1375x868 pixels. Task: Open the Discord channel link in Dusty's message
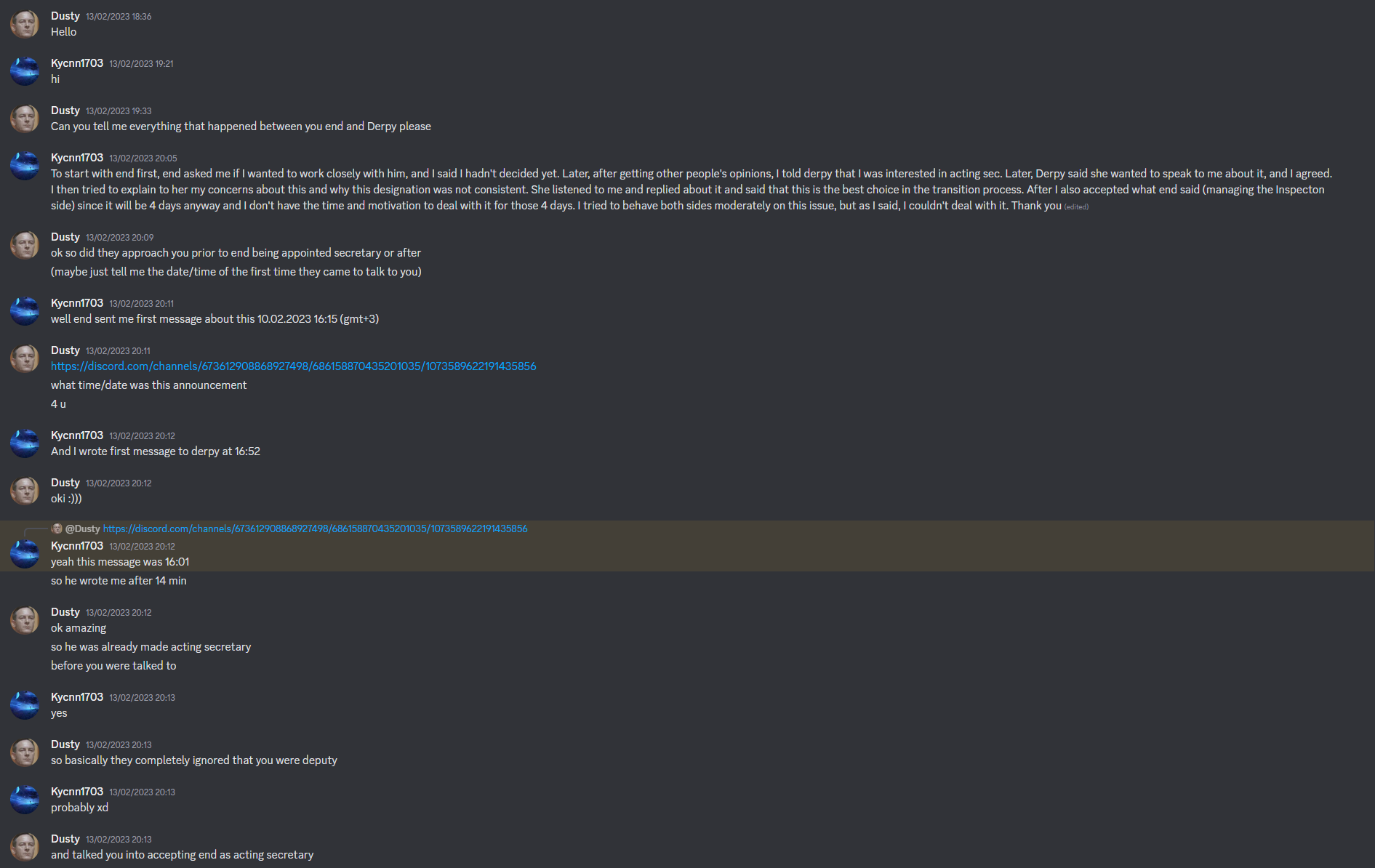point(293,366)
